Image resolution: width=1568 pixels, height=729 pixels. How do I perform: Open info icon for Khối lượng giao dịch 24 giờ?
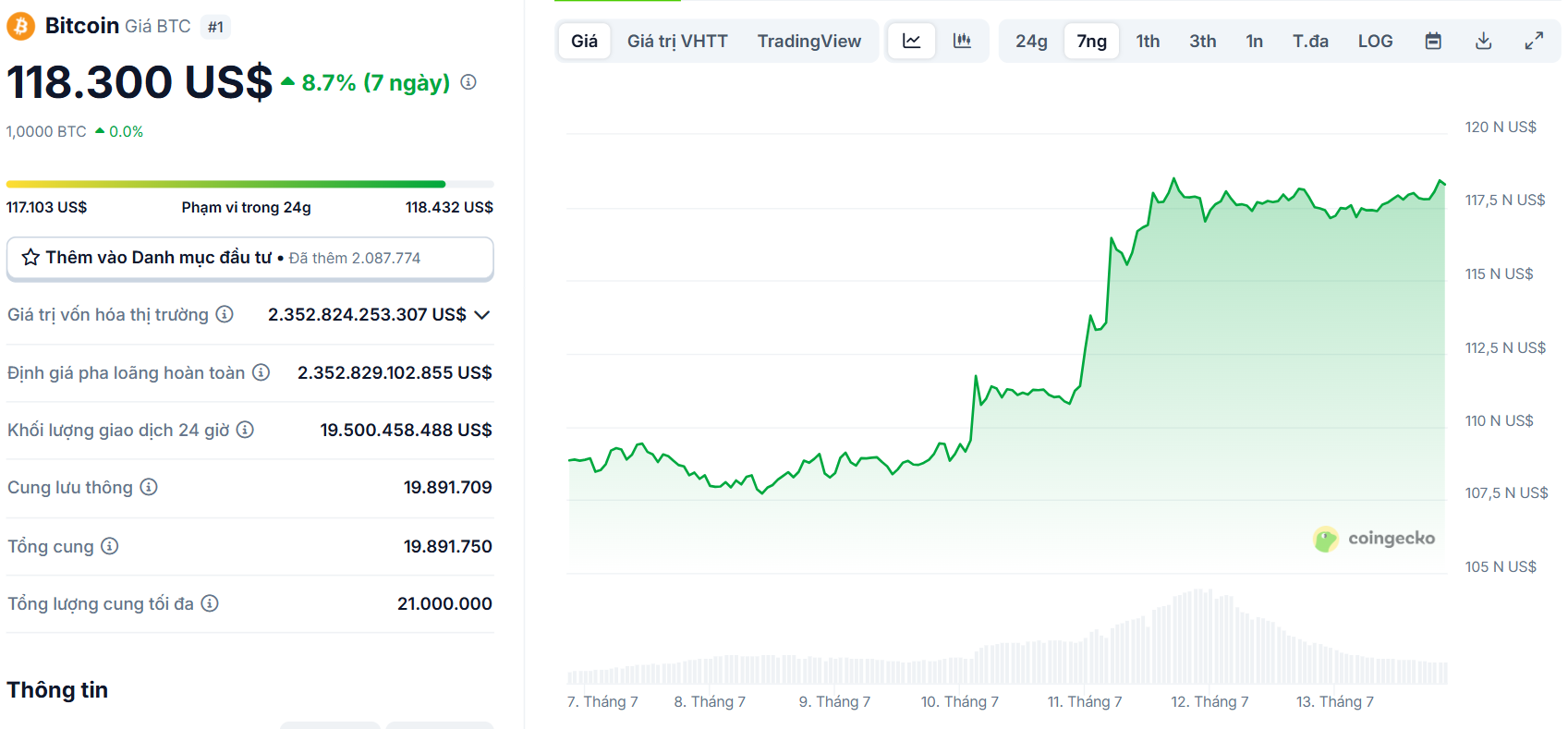coord(245,430)
